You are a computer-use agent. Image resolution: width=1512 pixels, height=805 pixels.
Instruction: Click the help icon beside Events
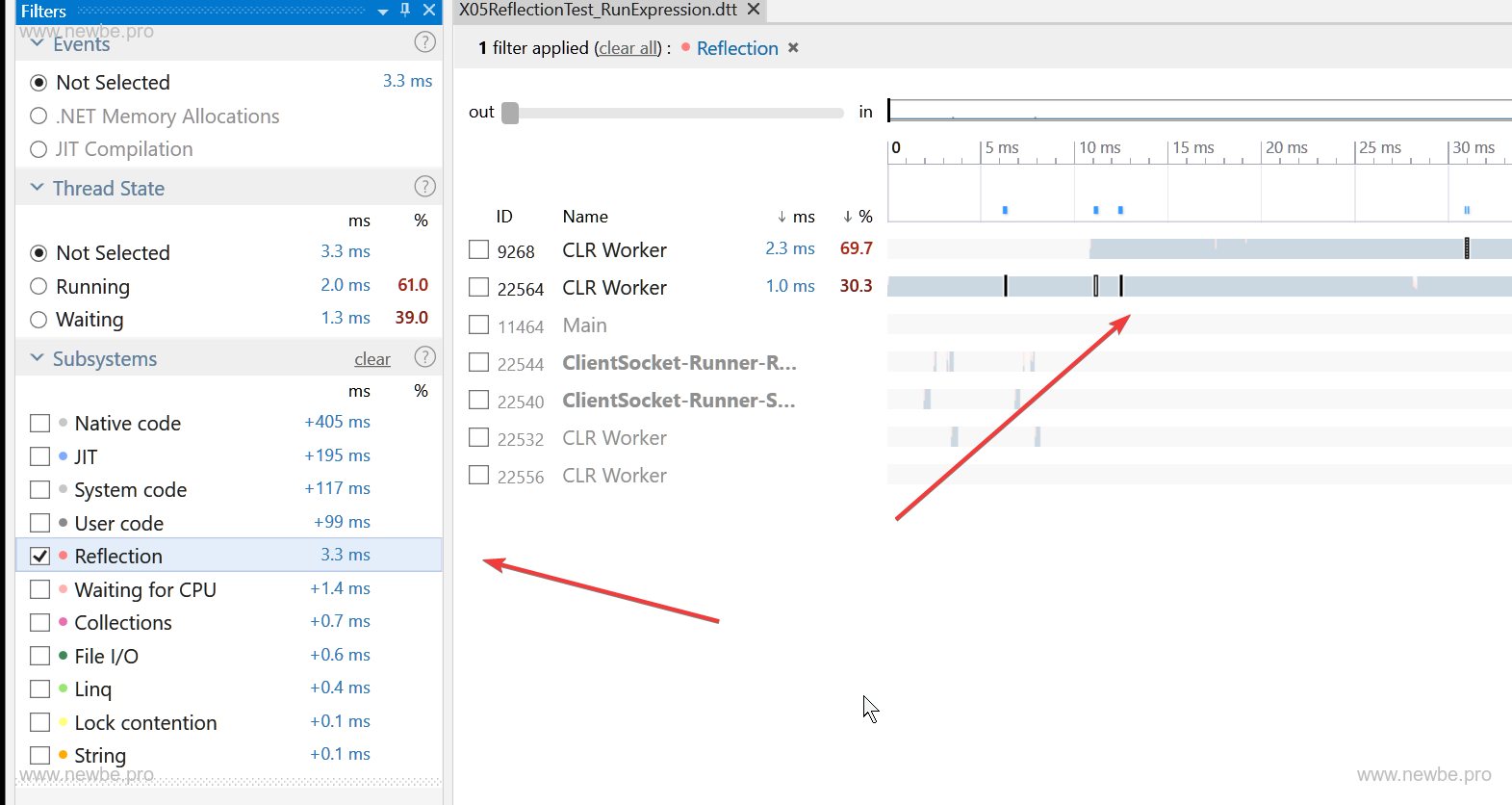pyautogui.click(x=424, y=42)
